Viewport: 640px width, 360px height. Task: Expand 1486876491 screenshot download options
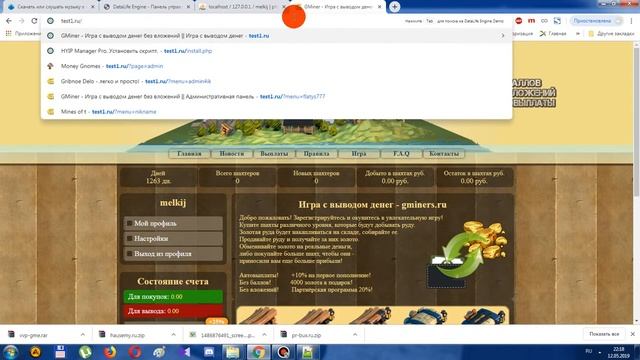(264, 334)
